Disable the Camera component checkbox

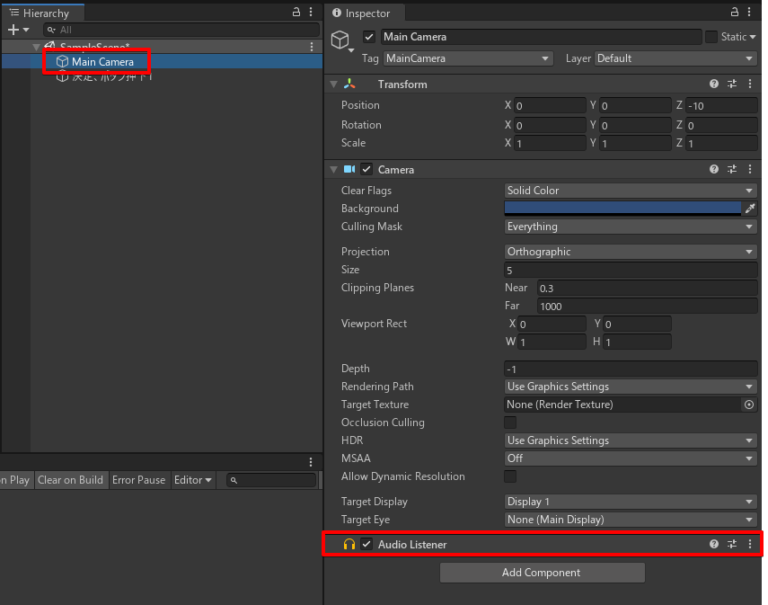[x=366, y=169]
